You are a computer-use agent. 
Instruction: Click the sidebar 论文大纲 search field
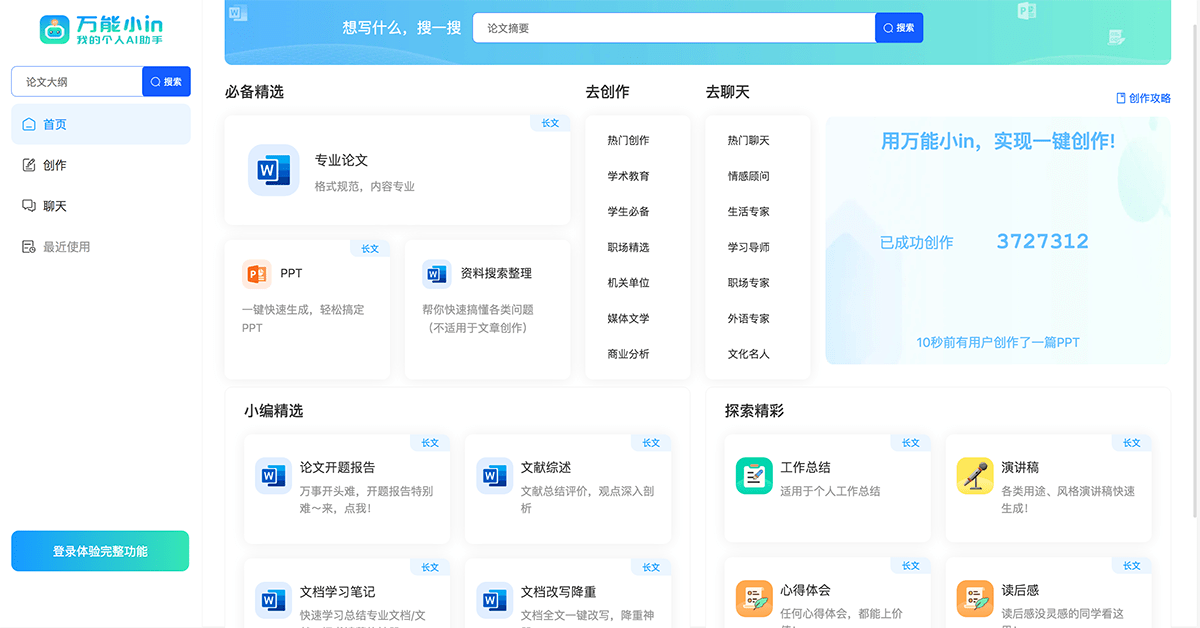click(77, 82)
